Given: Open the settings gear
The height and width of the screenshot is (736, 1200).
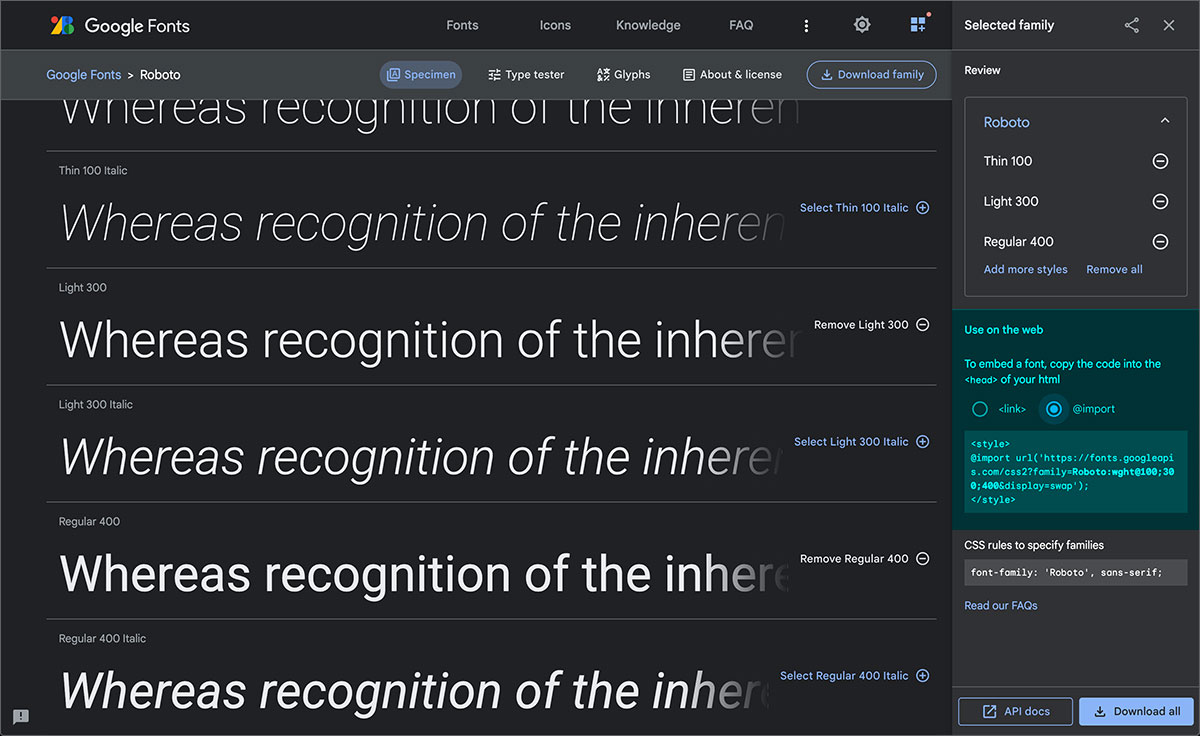Looking at the screenshot, I should click(x=861, y=25).
